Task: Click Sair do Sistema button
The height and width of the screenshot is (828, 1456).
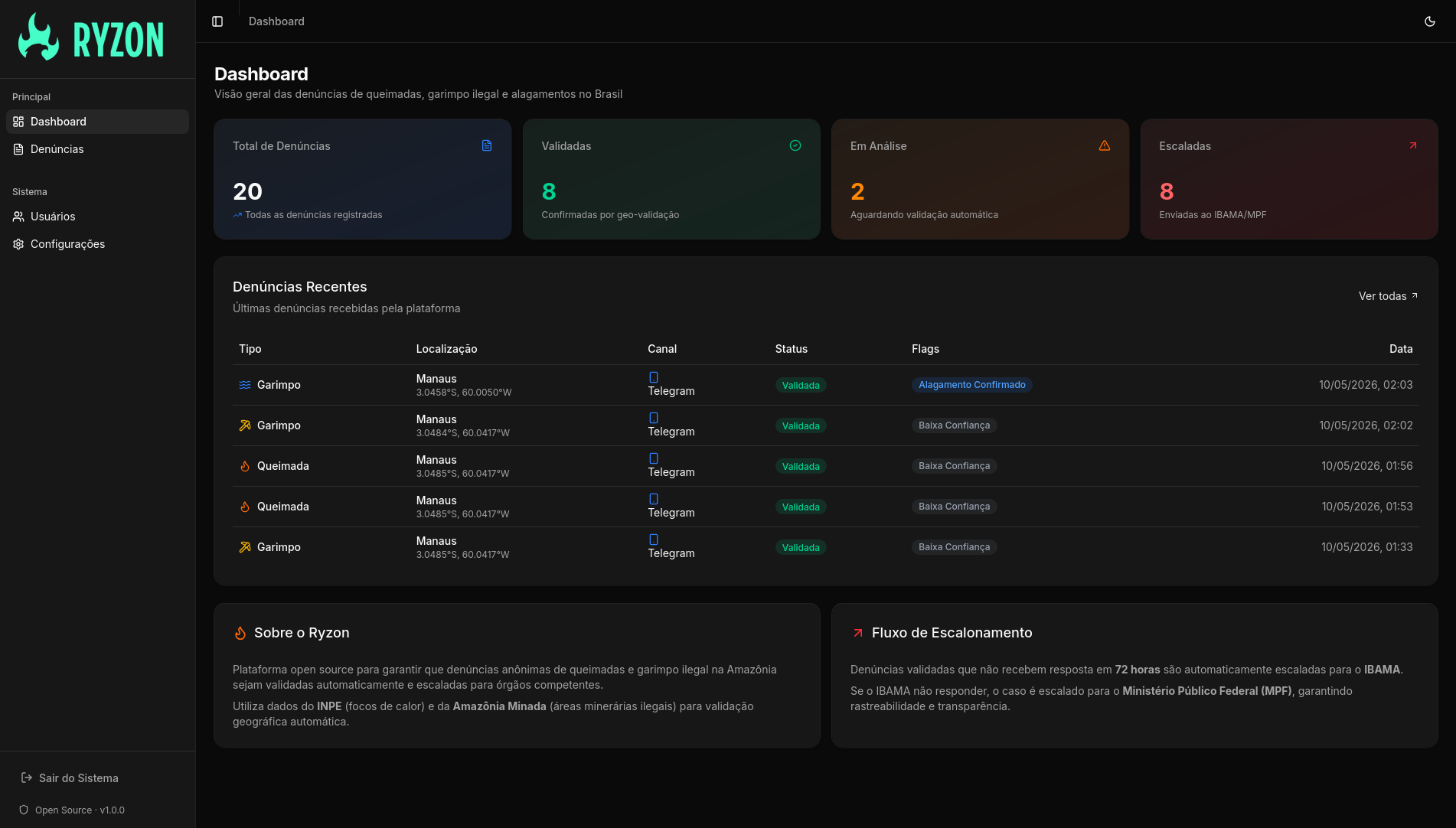Action: tap(69, 778)
